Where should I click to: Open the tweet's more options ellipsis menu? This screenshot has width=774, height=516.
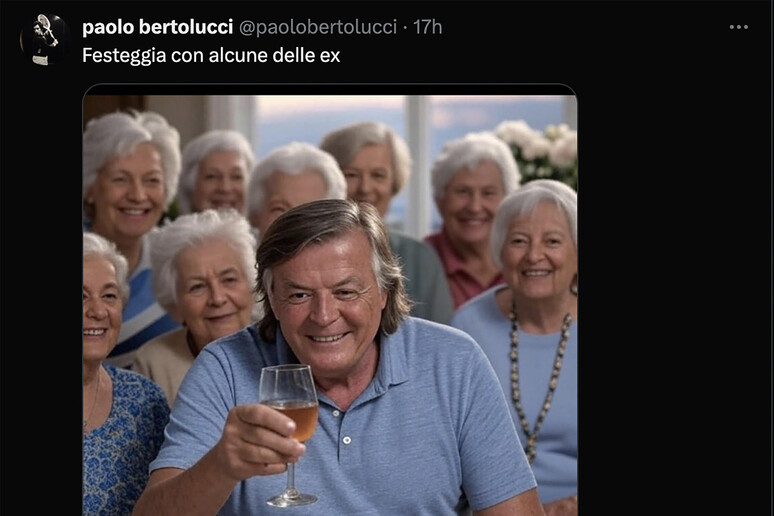pos(739,27)
